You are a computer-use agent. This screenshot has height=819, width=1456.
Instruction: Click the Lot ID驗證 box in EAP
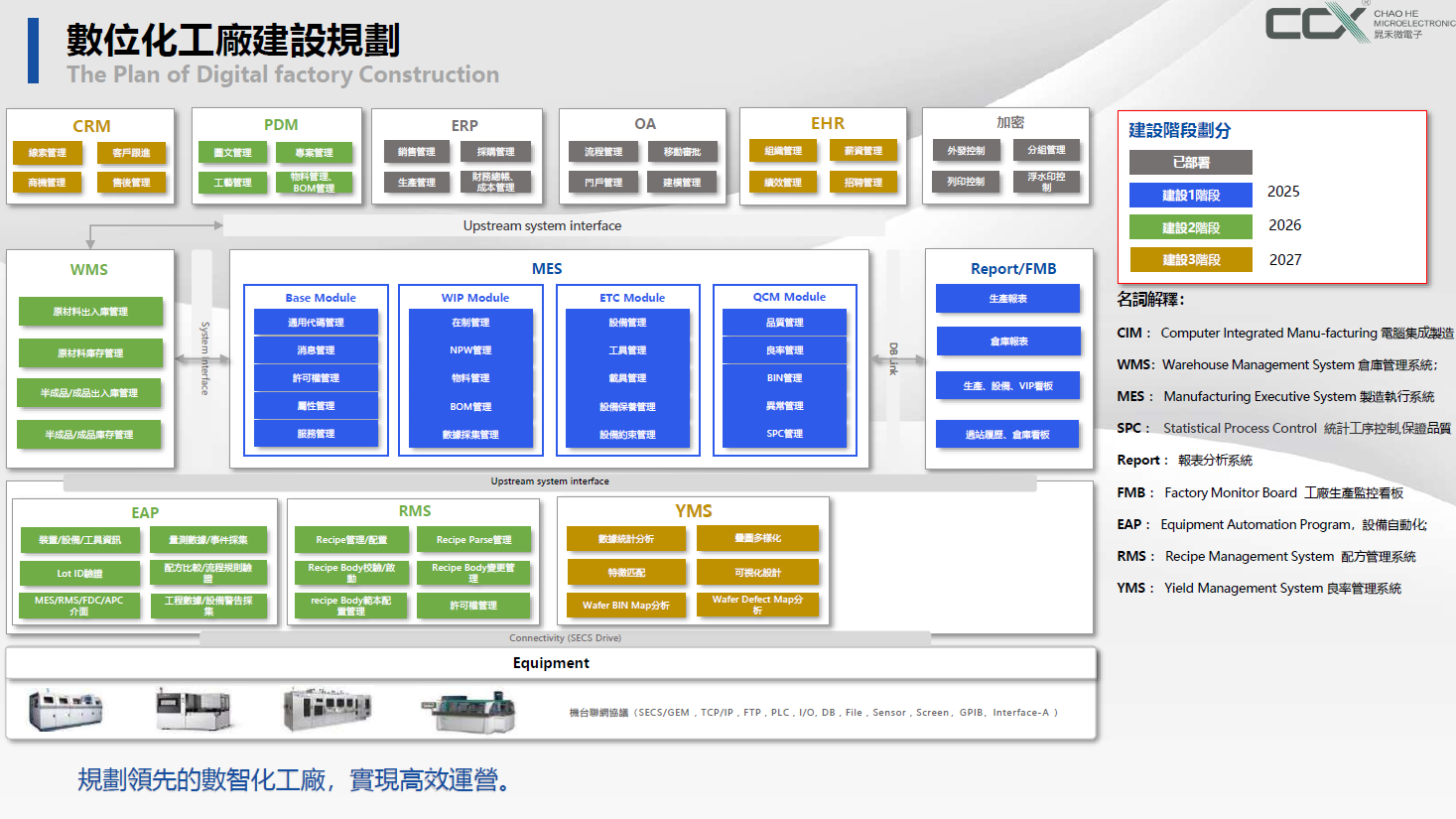79,574
